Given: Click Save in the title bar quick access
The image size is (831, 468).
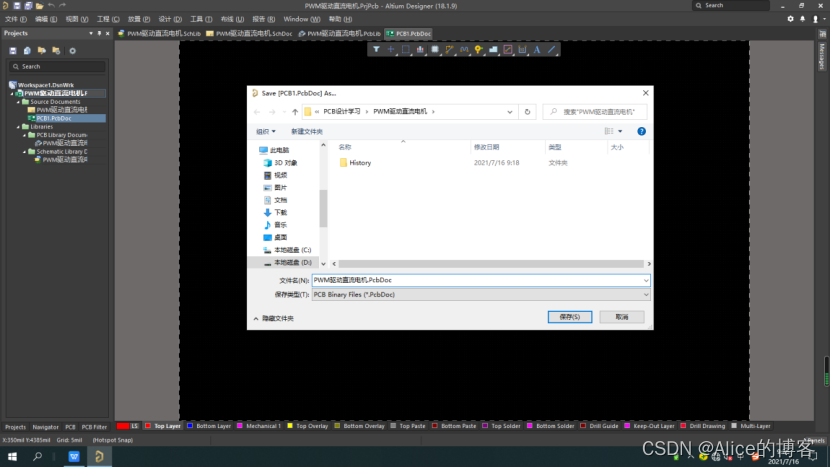Looking at the screenshot, I should pyautogui.click(x=17, y=6).
